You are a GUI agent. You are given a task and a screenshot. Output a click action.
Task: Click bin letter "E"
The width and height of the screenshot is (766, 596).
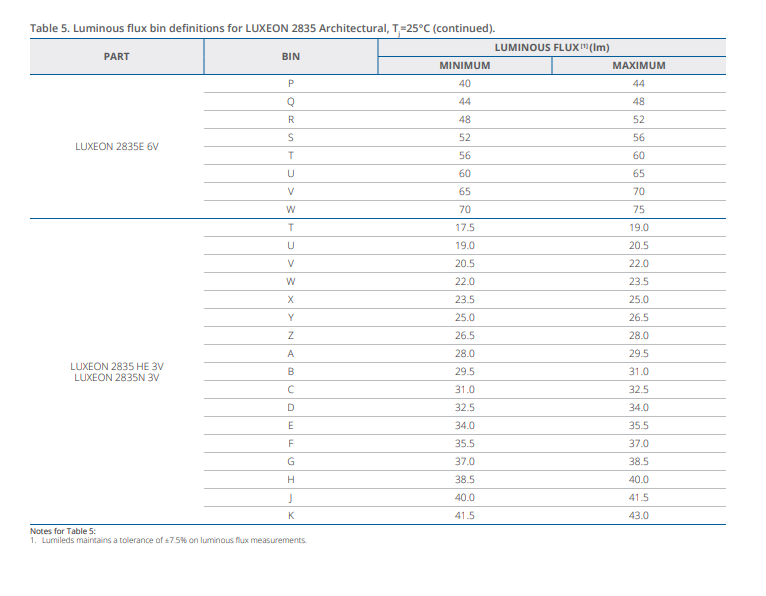(x=291, y=426)
